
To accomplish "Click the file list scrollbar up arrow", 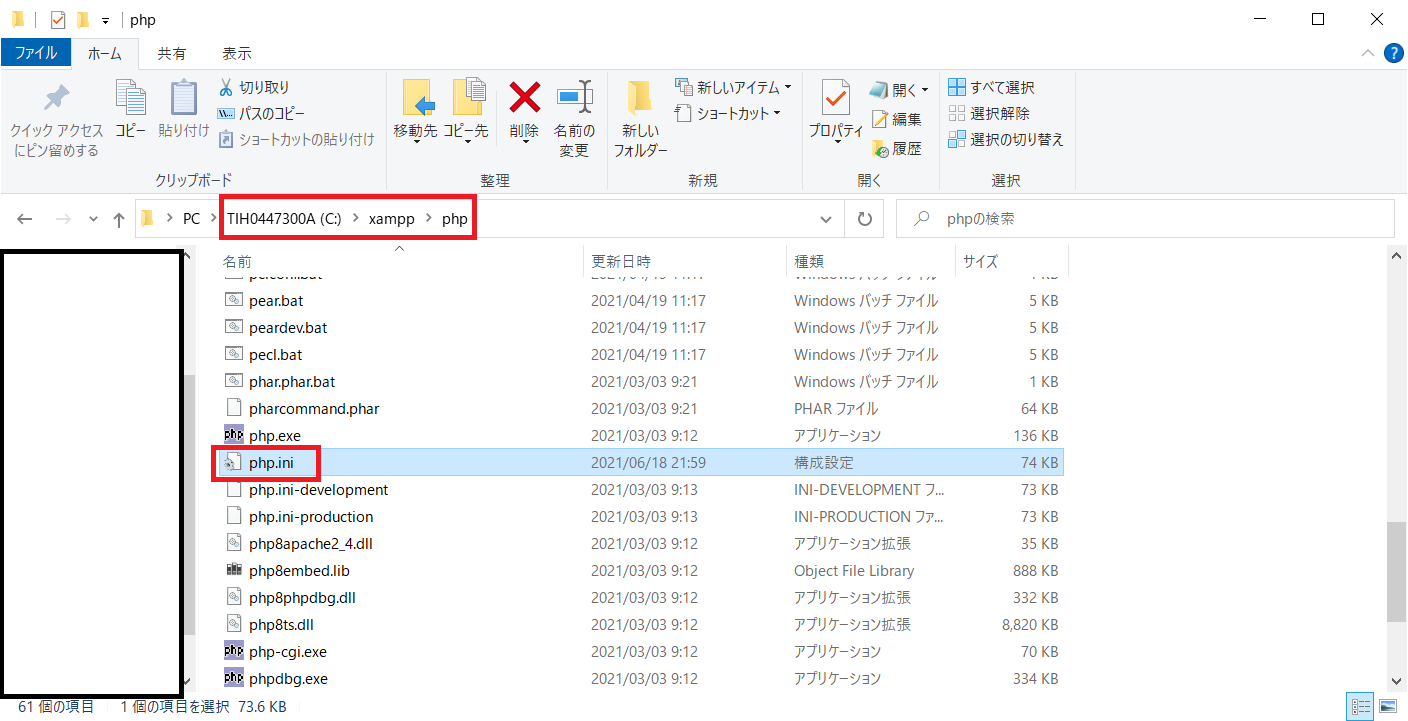I will [1396, 257].
